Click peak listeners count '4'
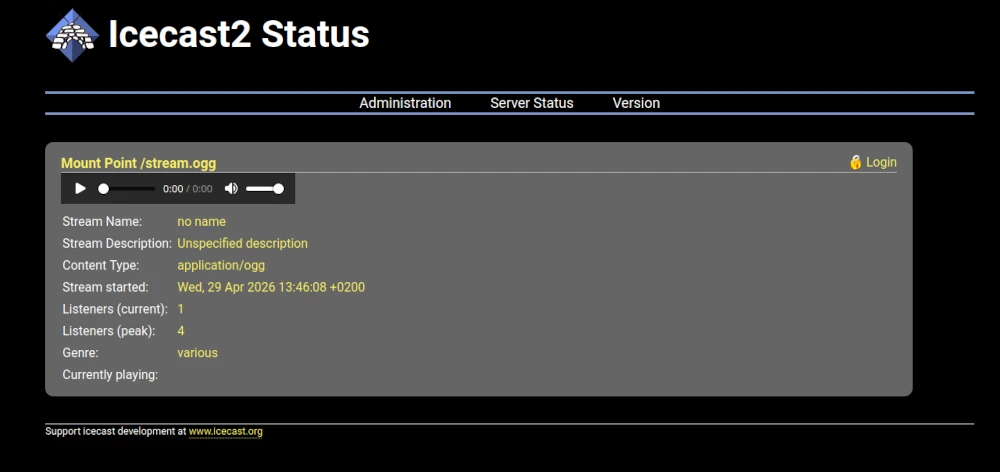 (181, 331)
